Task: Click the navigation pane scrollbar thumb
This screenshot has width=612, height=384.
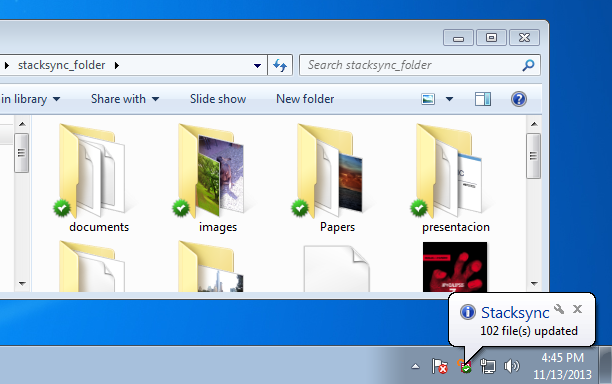Action: [x=21, y=153]
